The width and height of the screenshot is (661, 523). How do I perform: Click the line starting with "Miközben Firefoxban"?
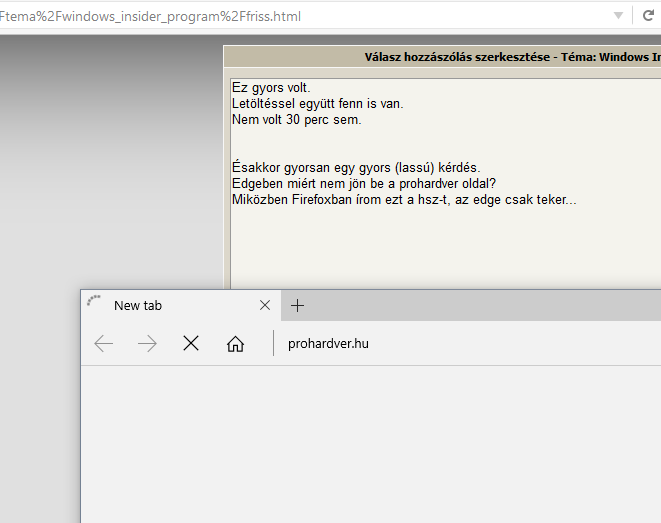(x=404, y=199)
